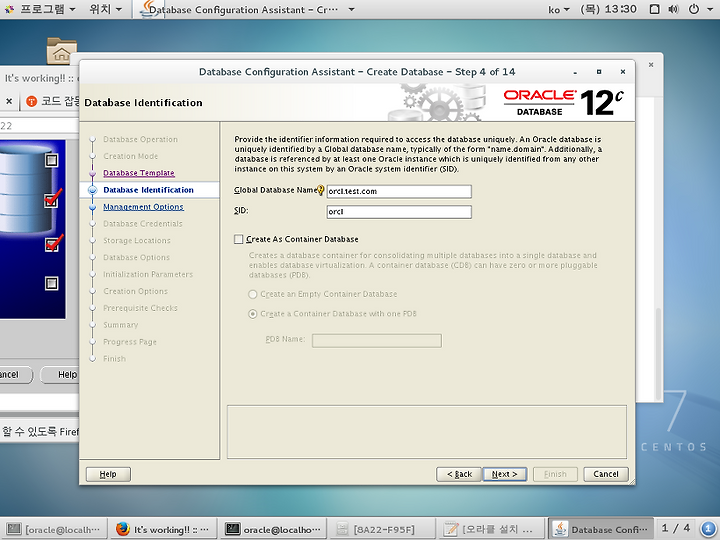Open the home folder desktop icon
The width and height of the screenshot is (720, 540).
[x=62, y=51]
